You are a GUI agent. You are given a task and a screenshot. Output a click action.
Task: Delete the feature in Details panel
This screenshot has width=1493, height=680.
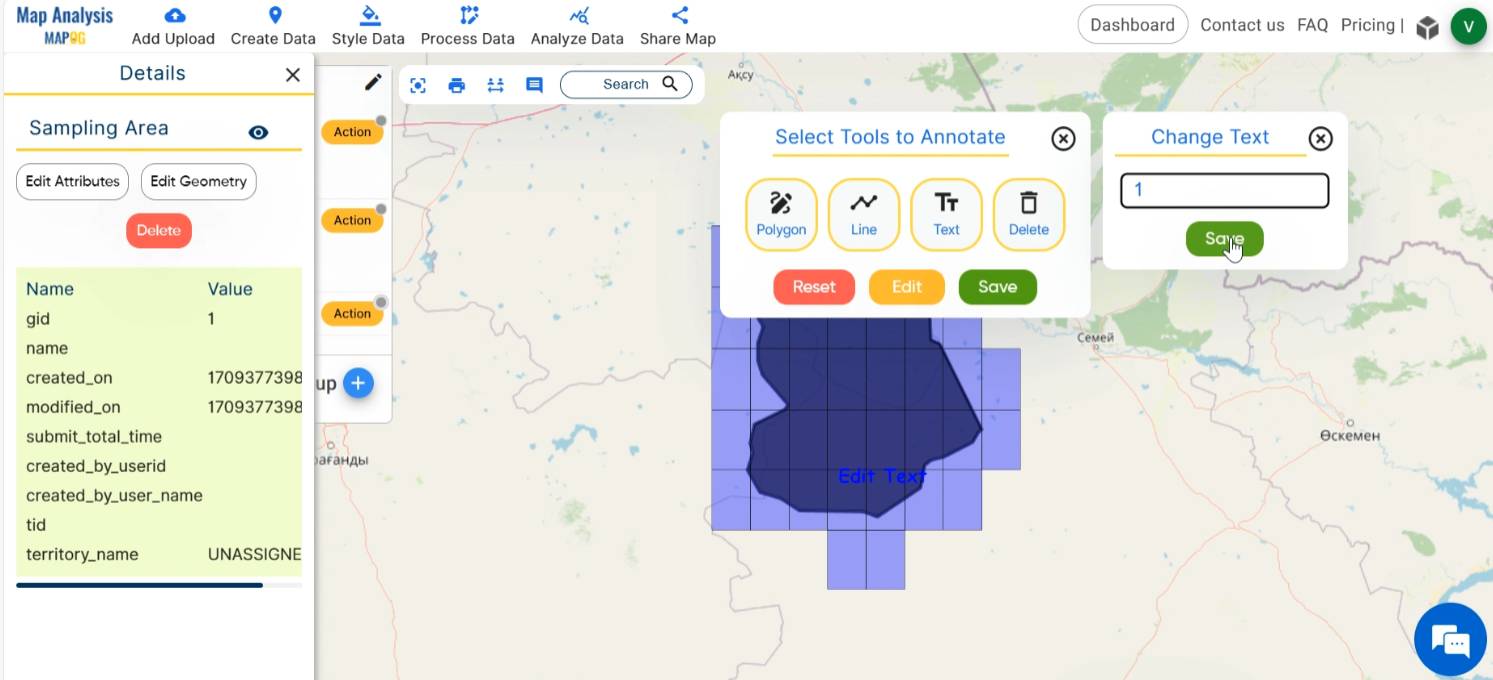point(158,230)
